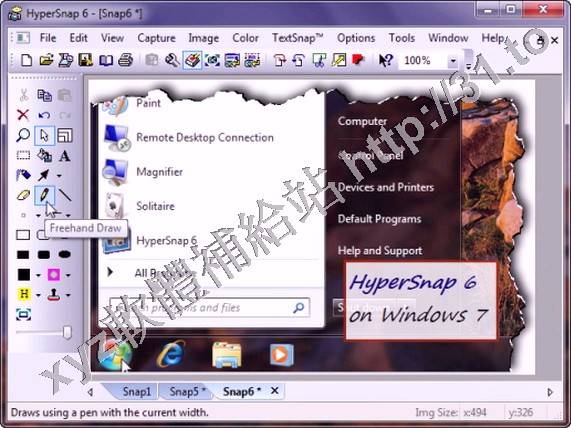Open the Image menu
This screenshot has height=428, width=571.
click(x=204, y=38)
